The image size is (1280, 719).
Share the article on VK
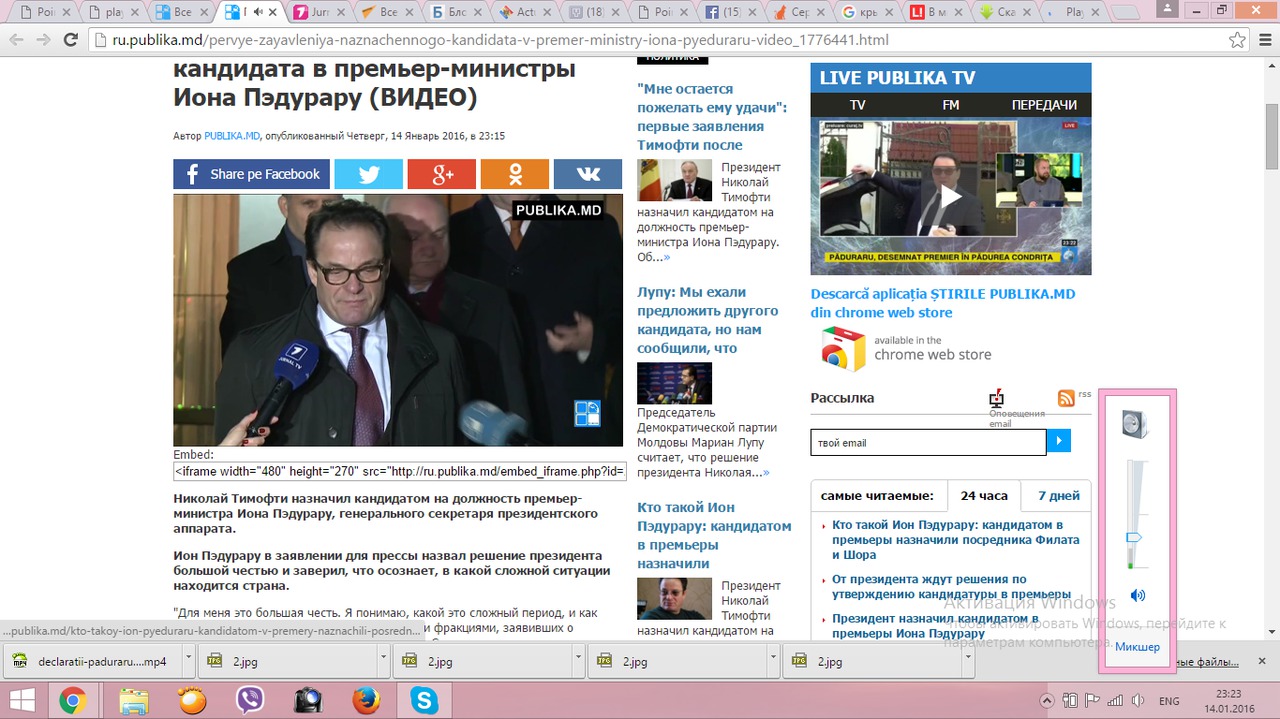(x=588, y=174)
